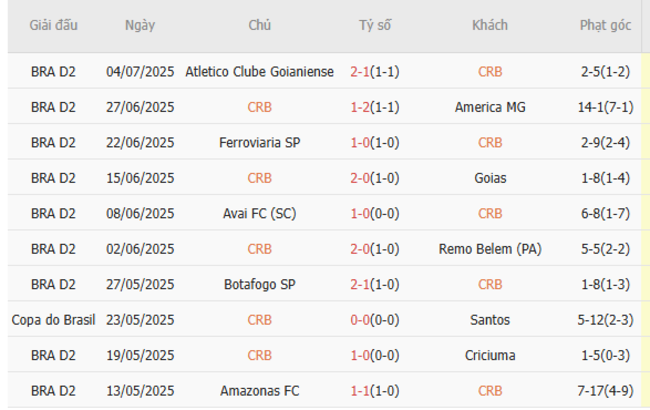The image size is (650, 410).
Task: Click the Phạt góc column header
Action: pos(605,25)
